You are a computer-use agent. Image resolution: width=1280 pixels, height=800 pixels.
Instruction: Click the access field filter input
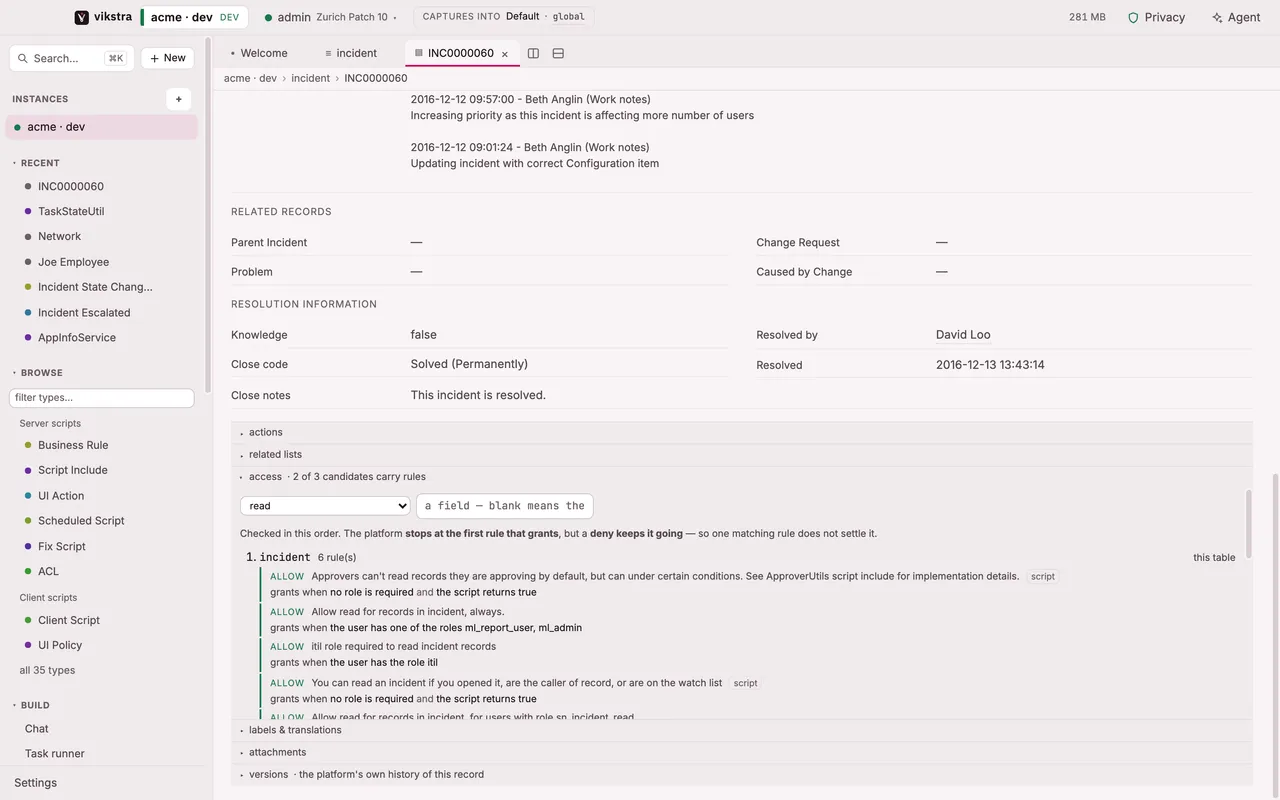505,506
